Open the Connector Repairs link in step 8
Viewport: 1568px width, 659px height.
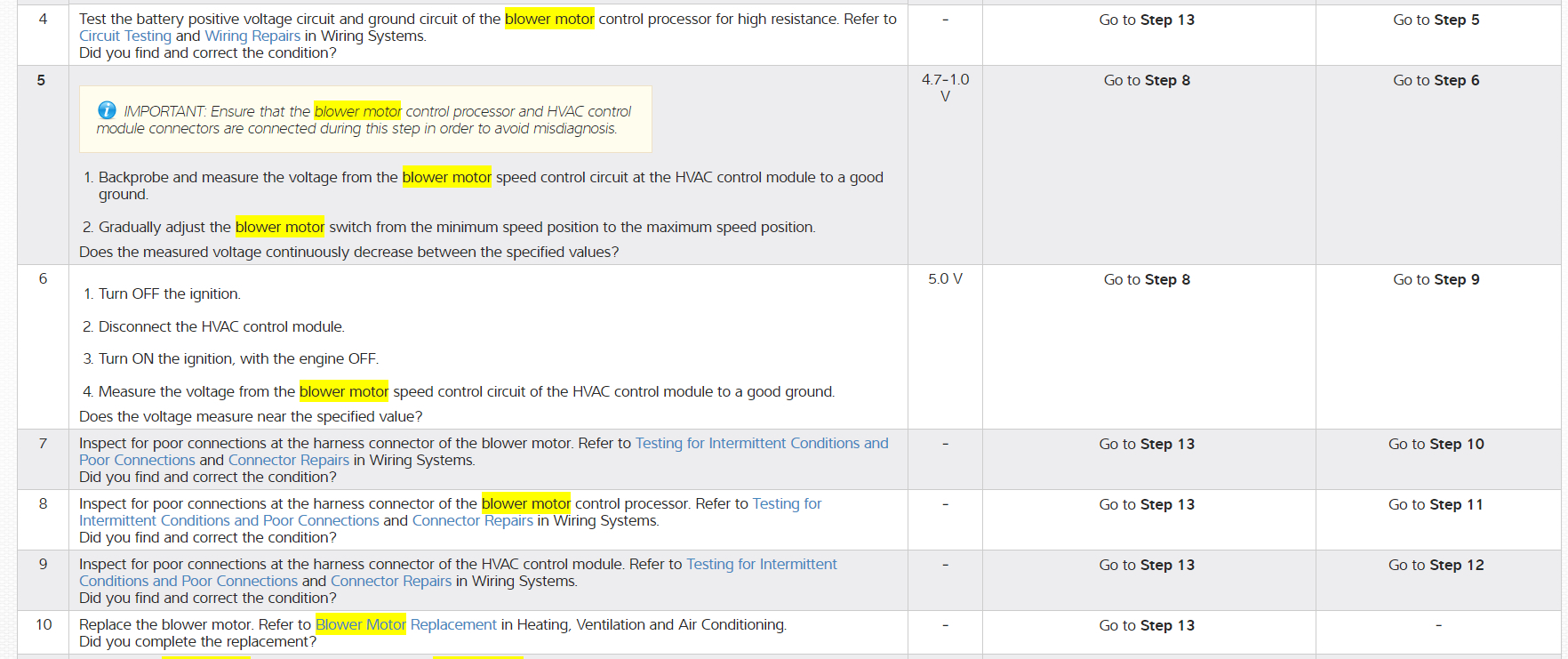click(x=472, y=521)
